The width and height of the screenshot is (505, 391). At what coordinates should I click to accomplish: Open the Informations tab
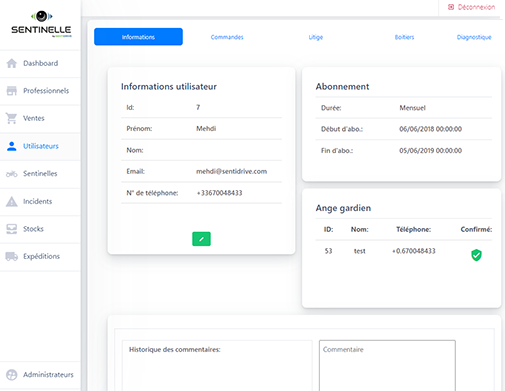pyautogui.click(x=138, y=37)
